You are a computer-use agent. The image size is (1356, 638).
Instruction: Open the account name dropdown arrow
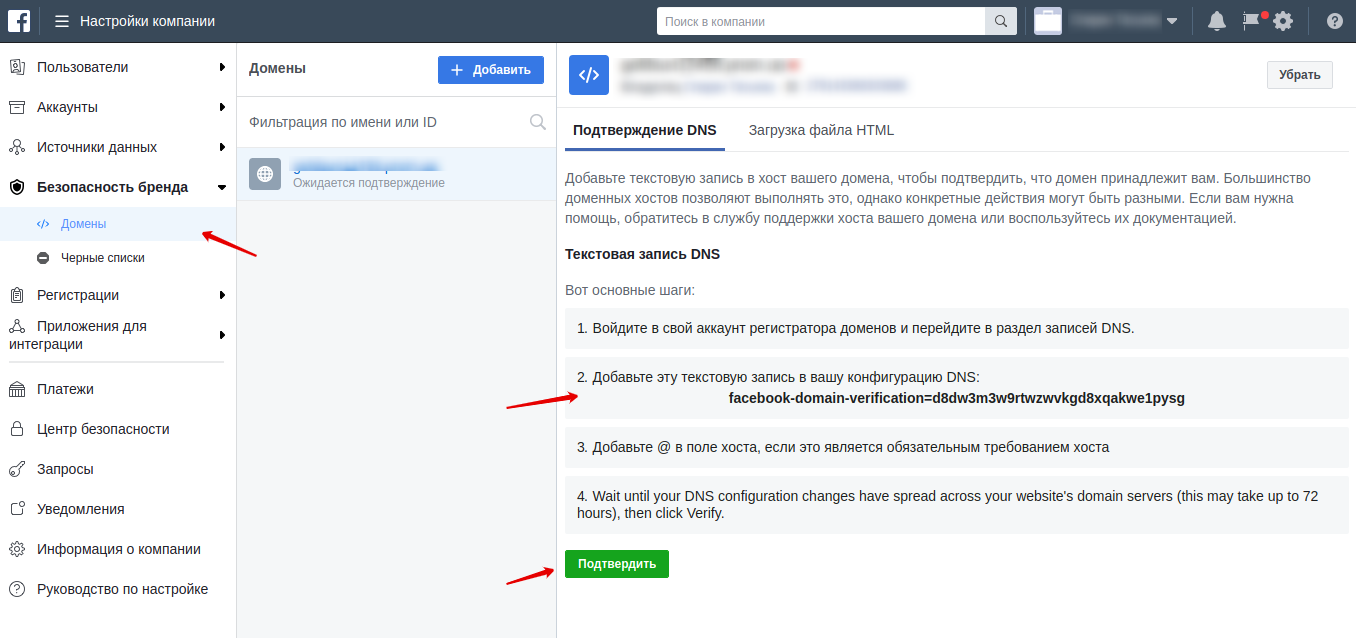(1172, 21)
